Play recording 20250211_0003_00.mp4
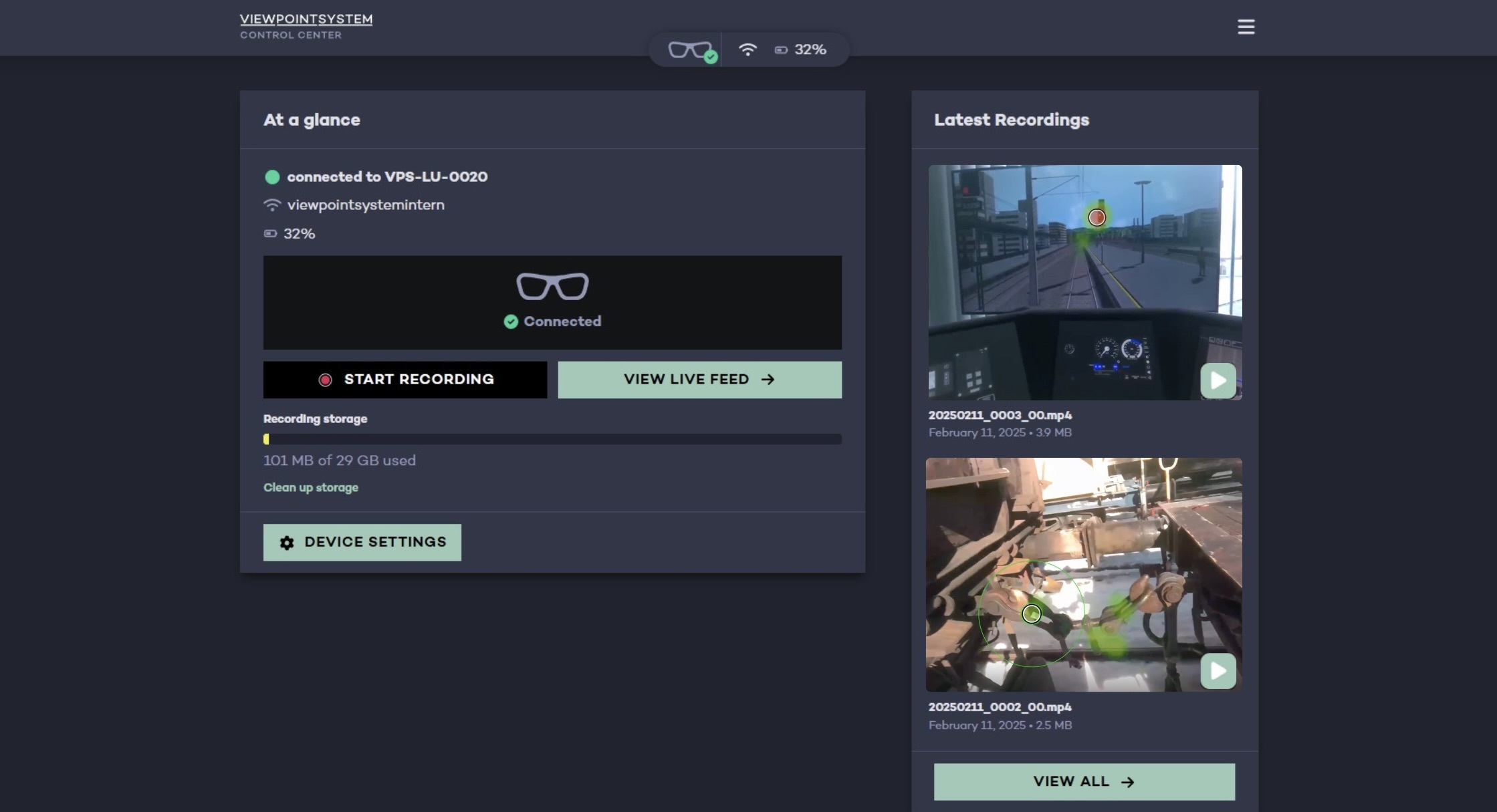The image size is (1497, 812). click(1218, 380)
